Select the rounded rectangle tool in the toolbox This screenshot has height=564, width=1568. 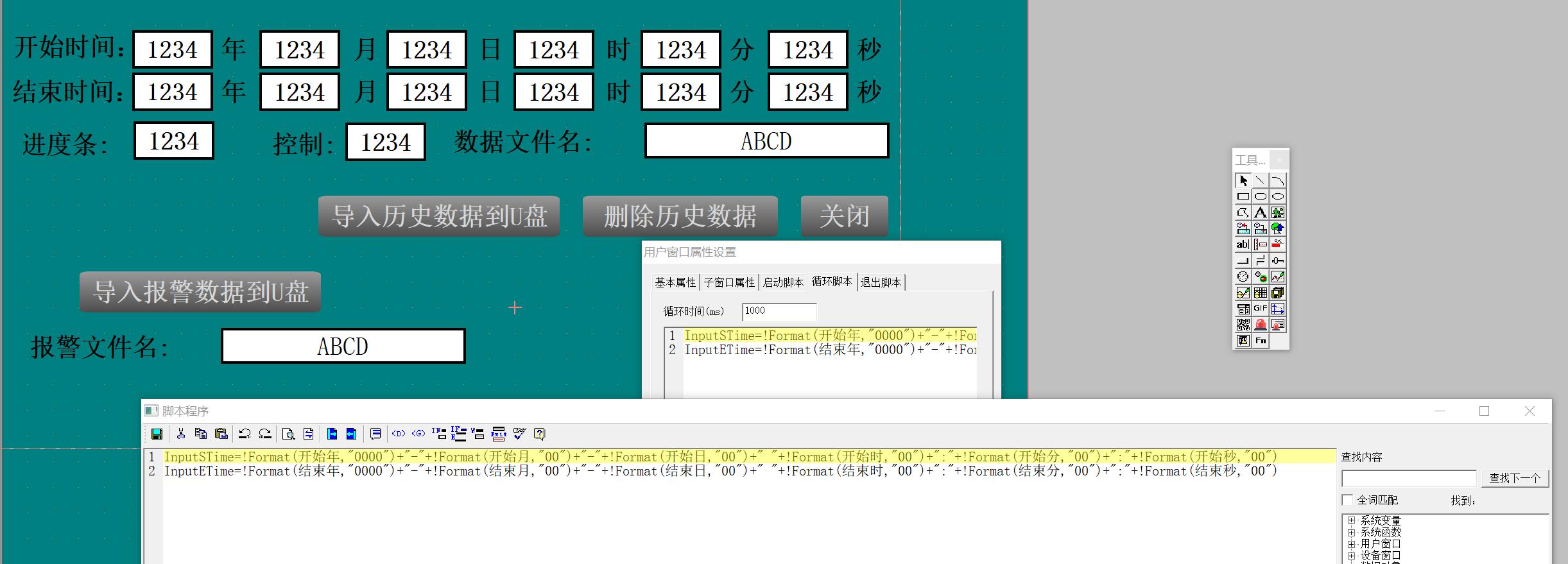click(1261, 196)
